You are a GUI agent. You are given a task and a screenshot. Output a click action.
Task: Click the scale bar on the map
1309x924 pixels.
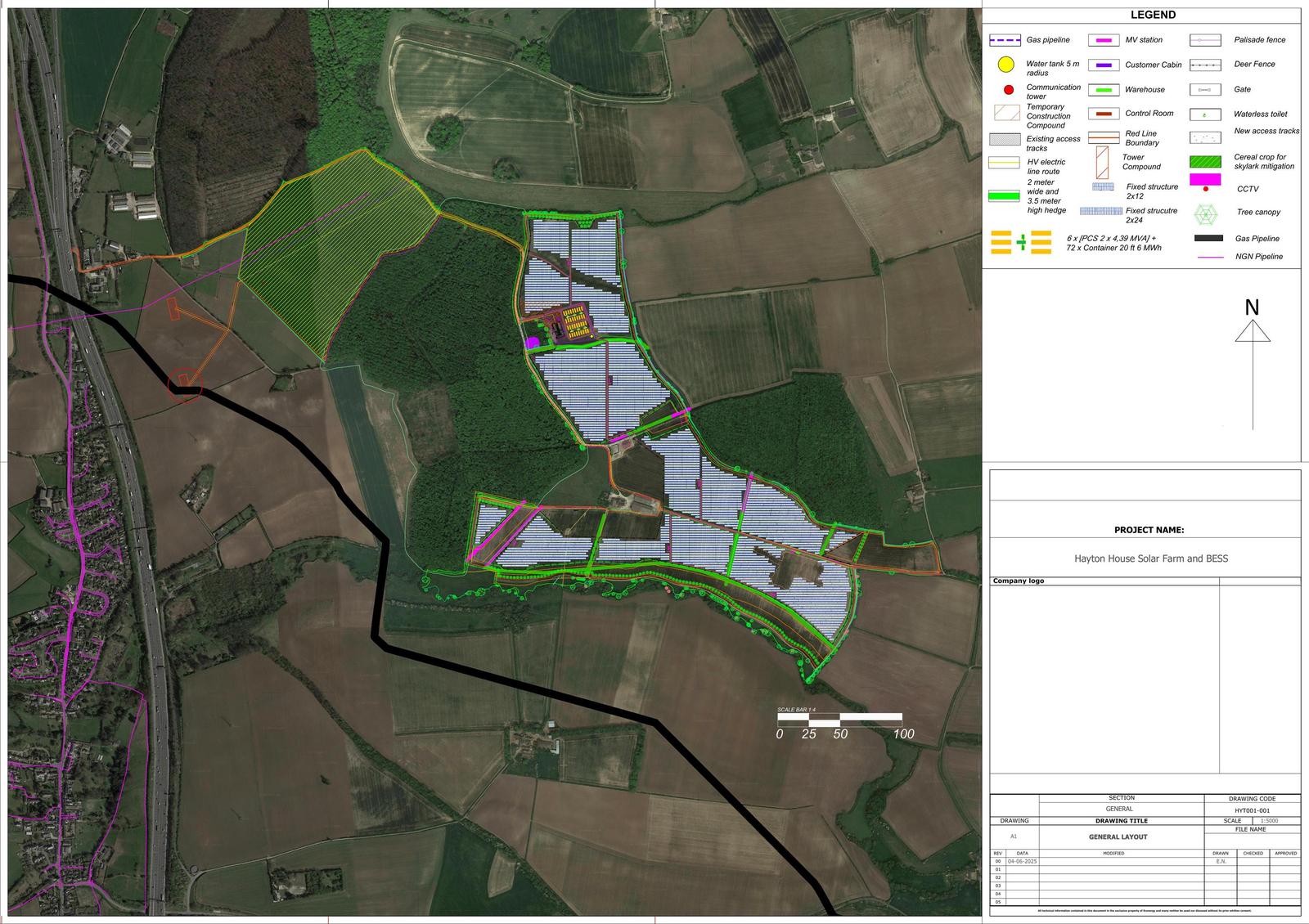[x=839, y=720]
